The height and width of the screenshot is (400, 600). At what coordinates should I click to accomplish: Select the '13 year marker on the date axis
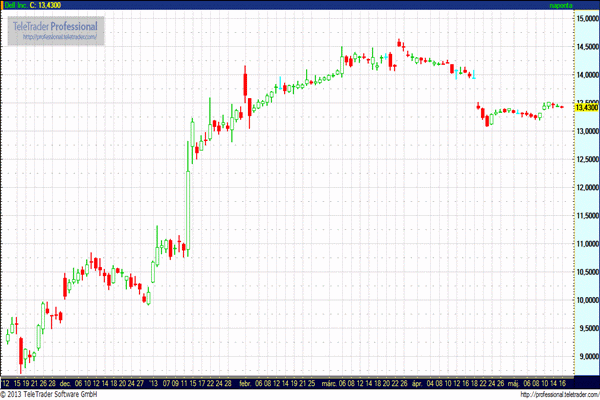[x=153, y=383]
